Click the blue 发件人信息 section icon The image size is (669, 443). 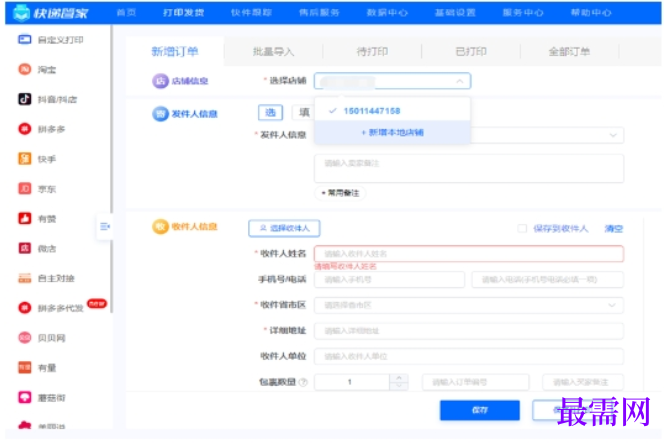tap(160, 114)
